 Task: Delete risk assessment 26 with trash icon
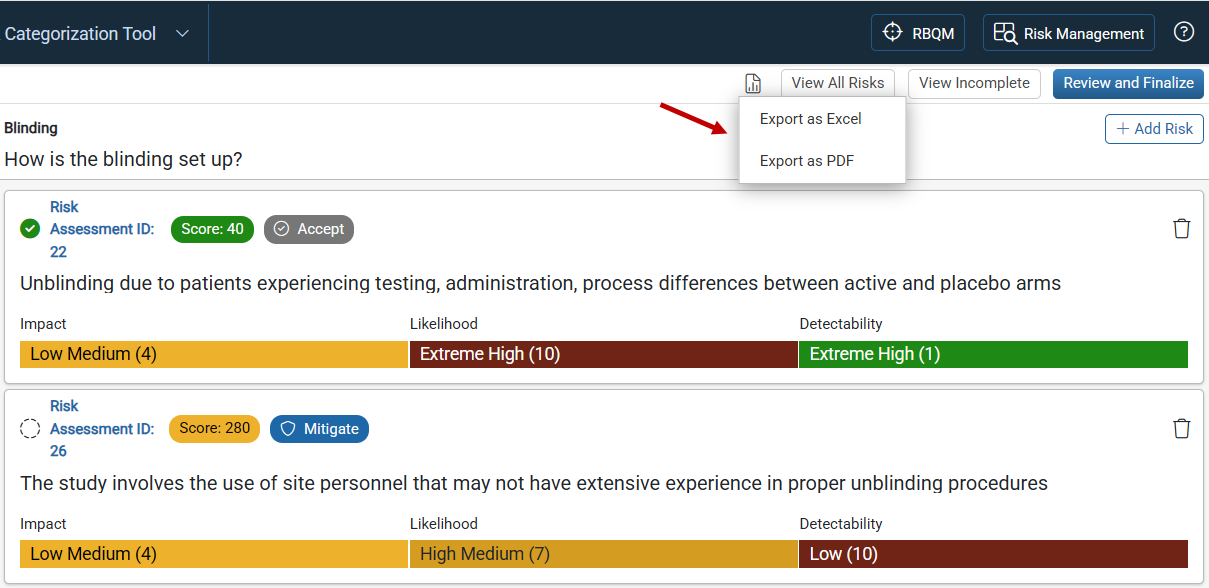(x=1181, y=429)
